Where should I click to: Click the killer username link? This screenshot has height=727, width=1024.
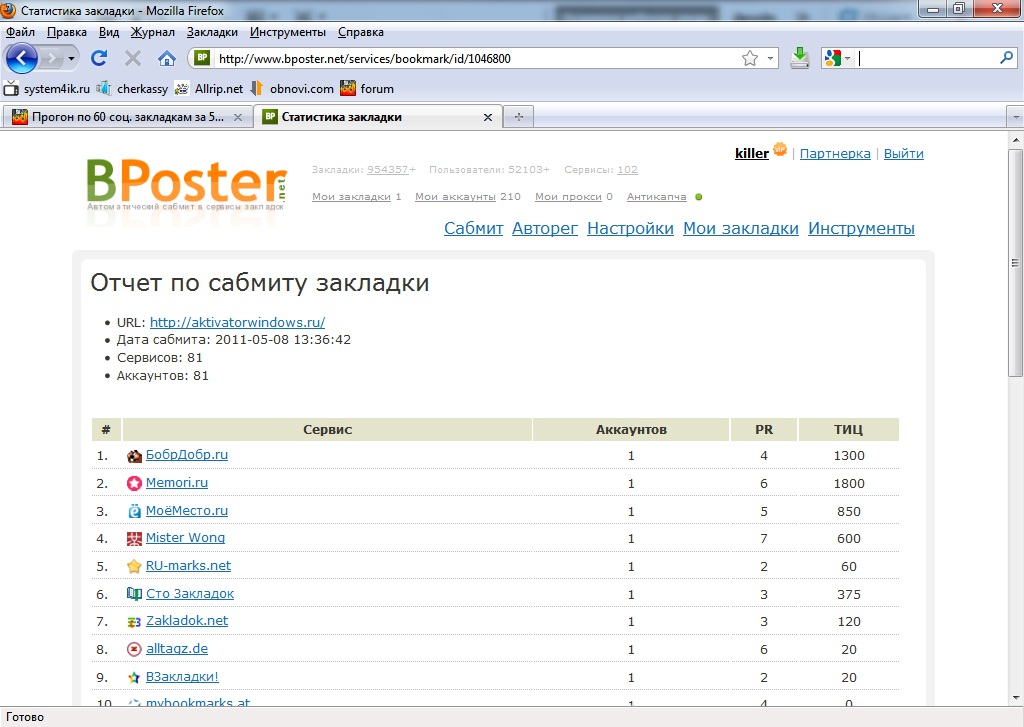tap(752, 153)
